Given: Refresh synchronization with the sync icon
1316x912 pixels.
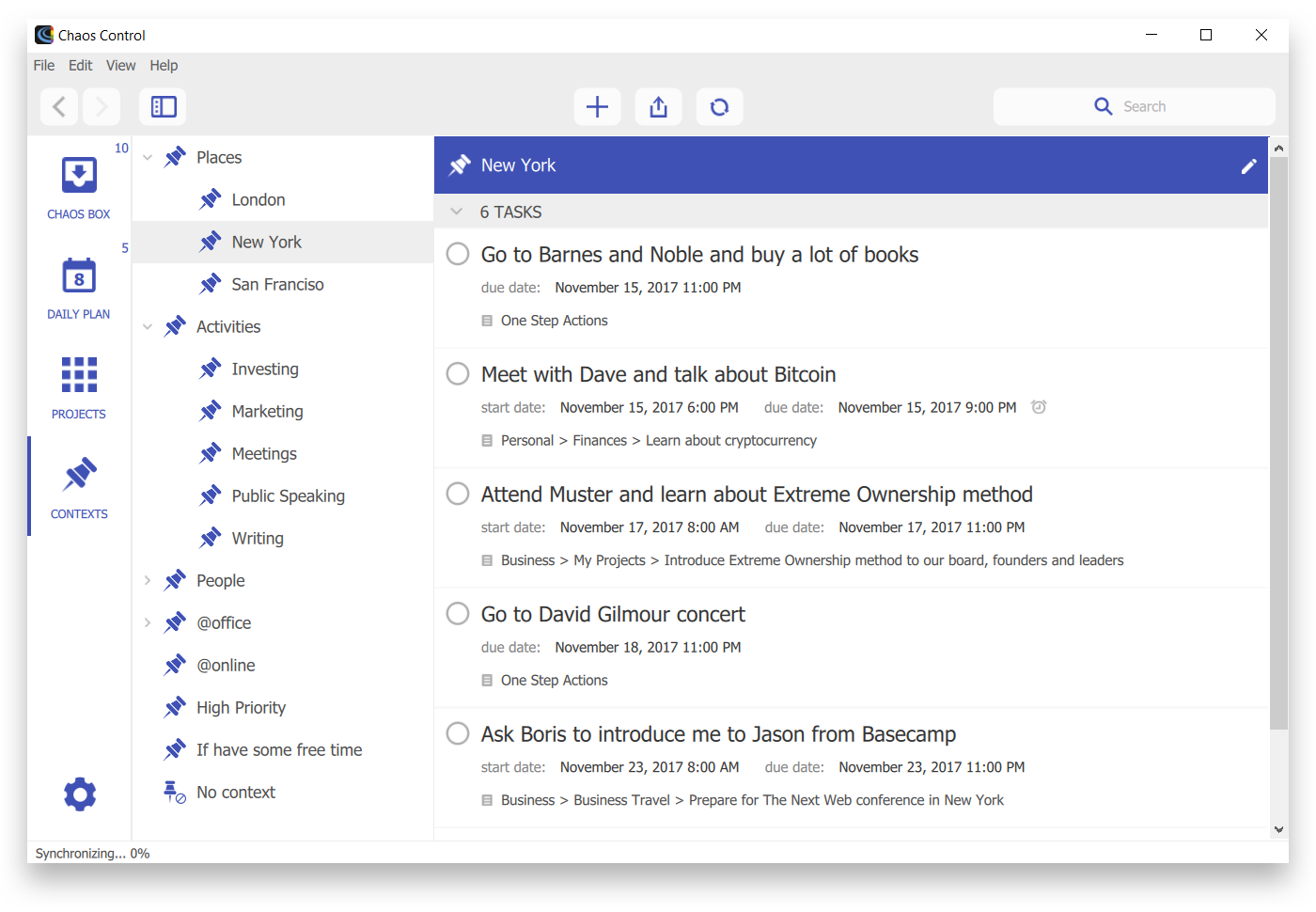Looking at the screenshot, I should pyautogui.click(x=719, y=106).
